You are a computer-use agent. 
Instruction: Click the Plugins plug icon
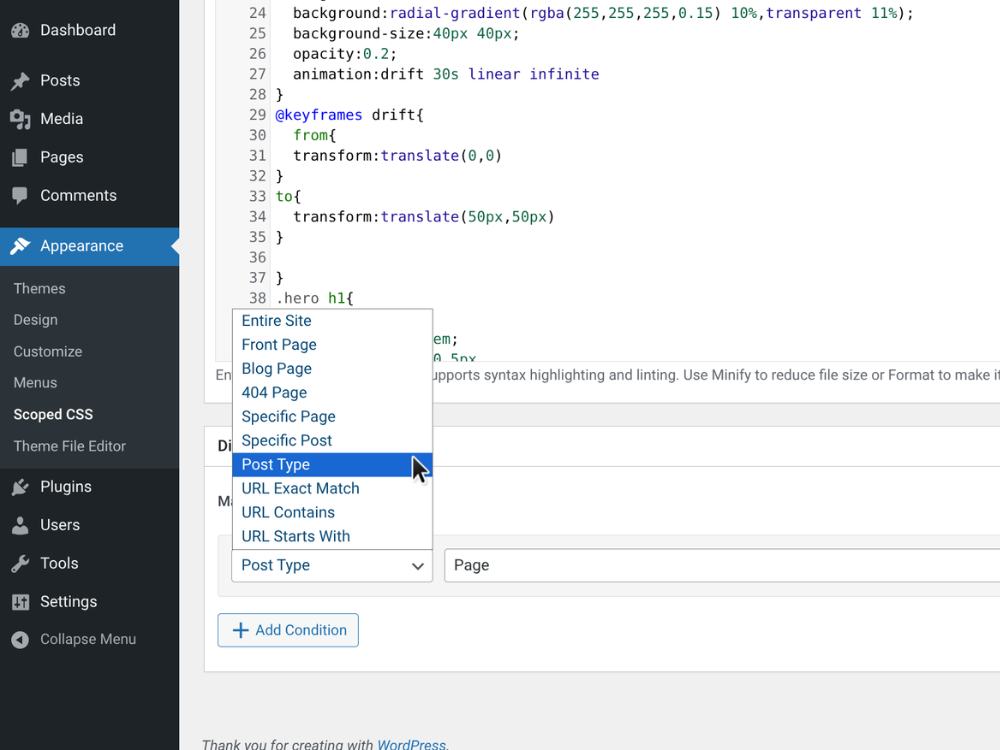20,487
